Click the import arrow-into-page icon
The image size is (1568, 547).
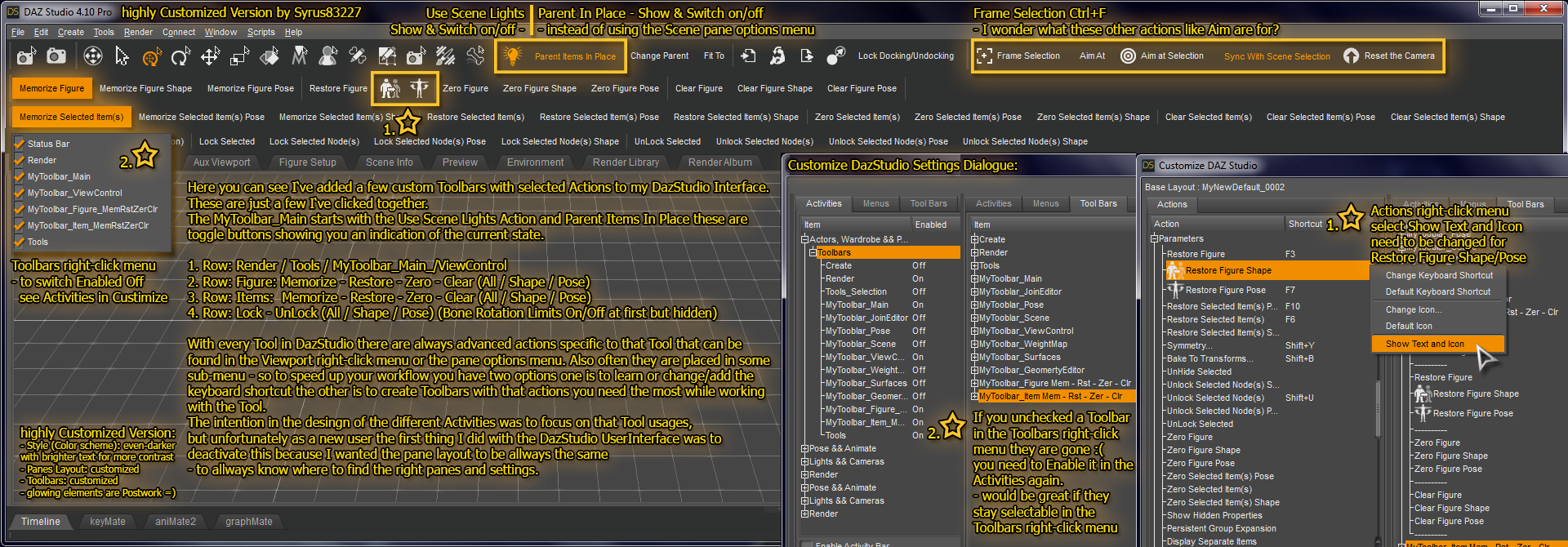[748, 56]
